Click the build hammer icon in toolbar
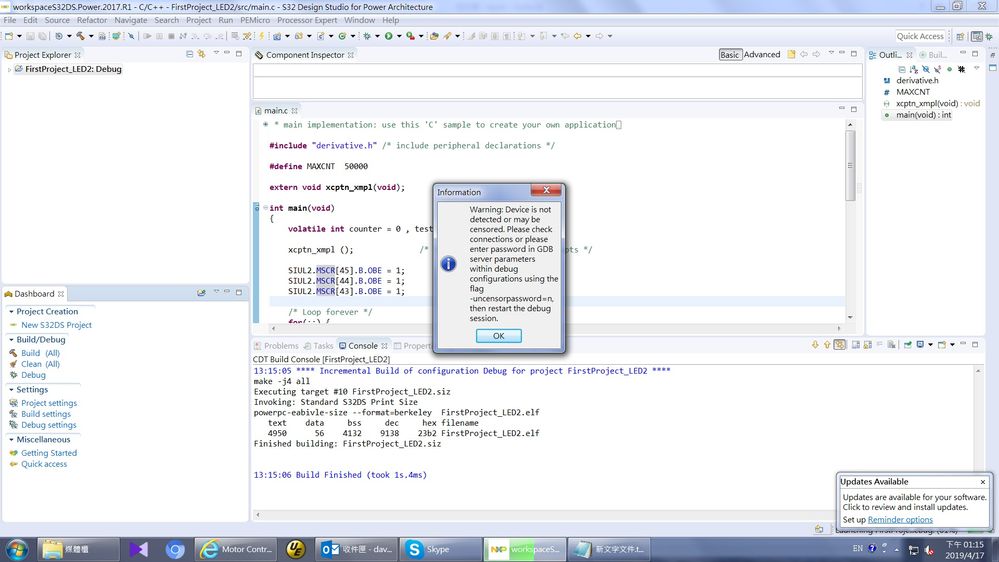 point(80,36)
